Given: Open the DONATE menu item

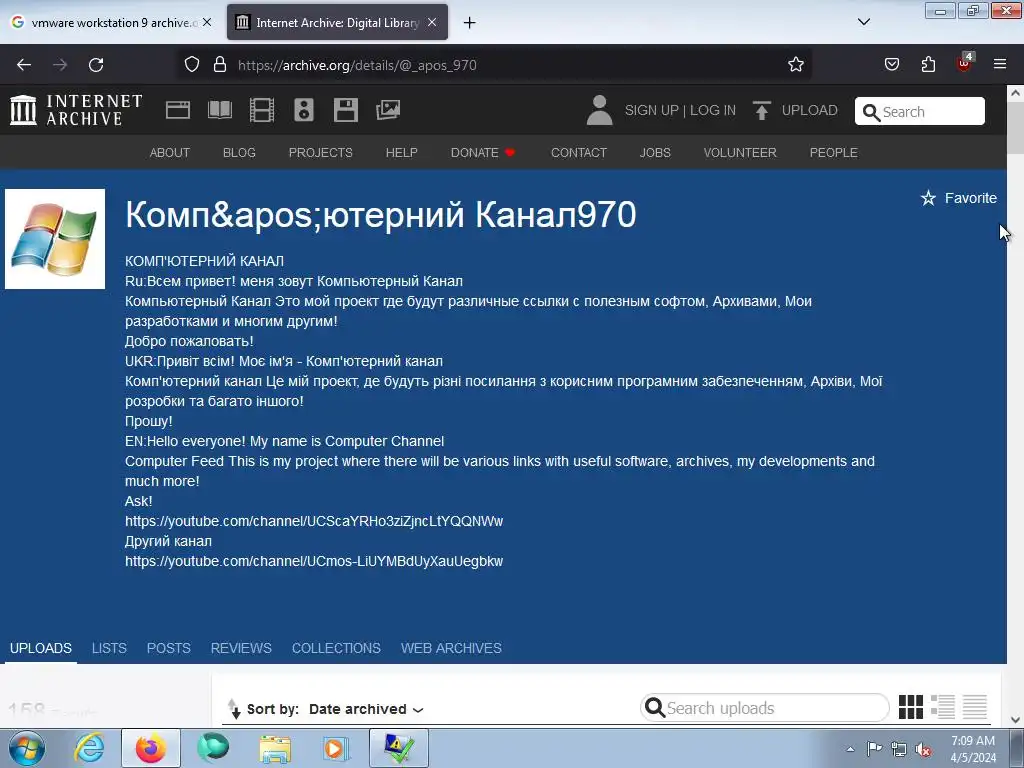Looking at the screenshot, I should 483,153.
